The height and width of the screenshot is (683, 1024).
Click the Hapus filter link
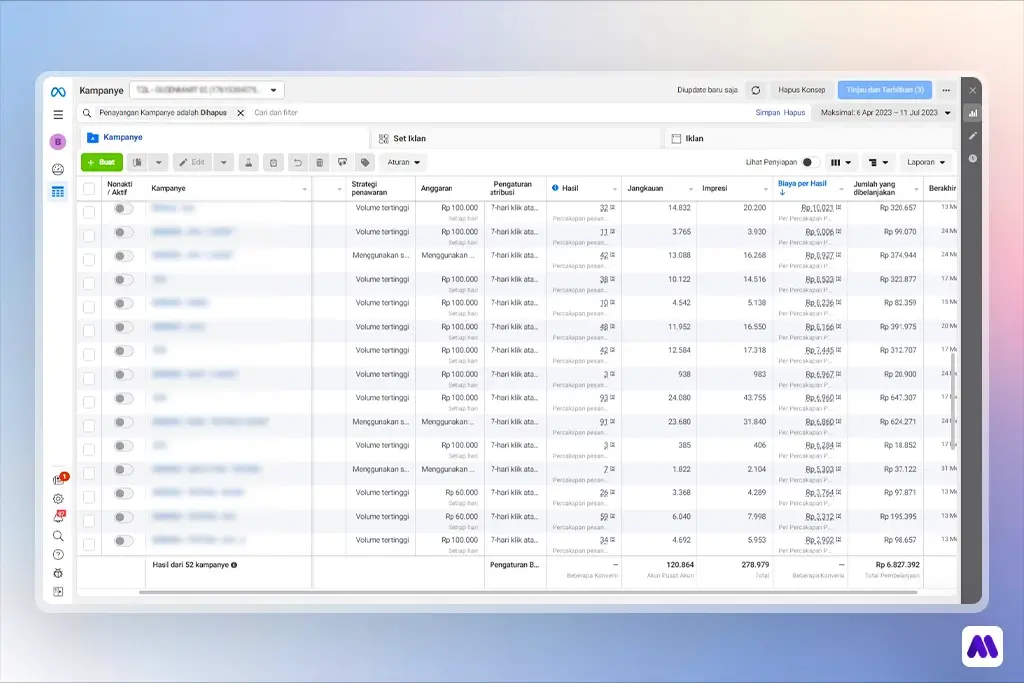point(794,113)
